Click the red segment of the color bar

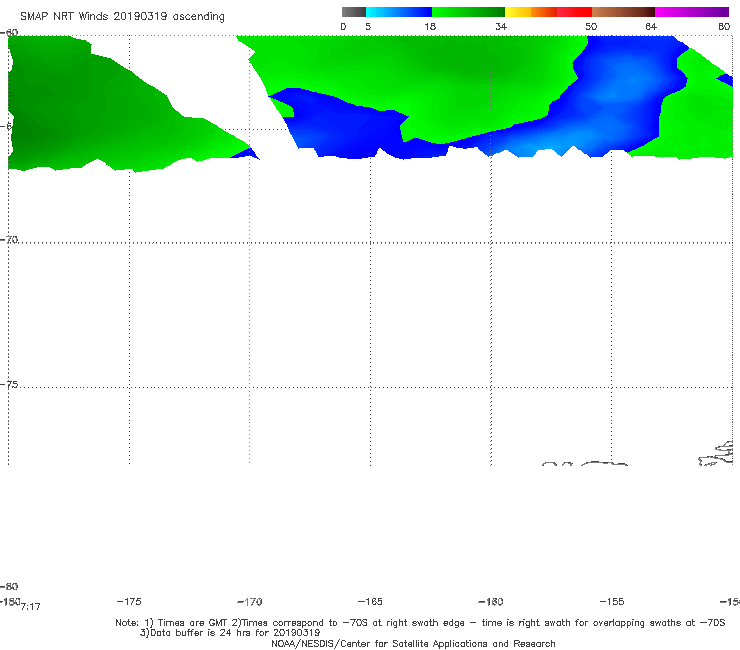(574, 12)
